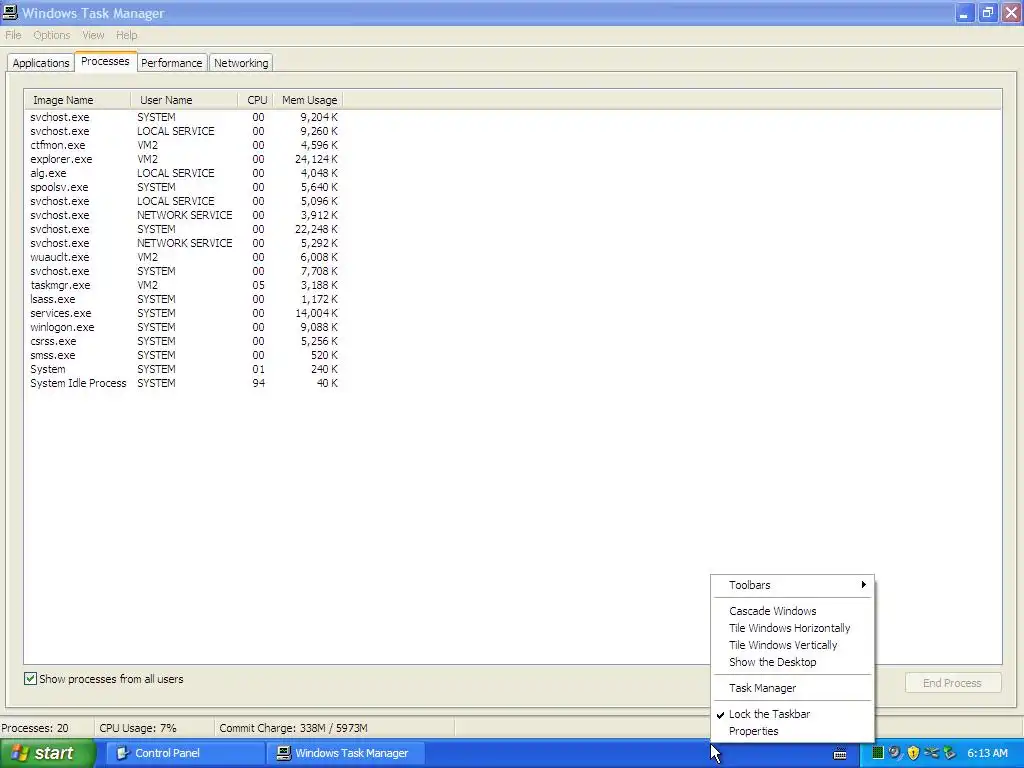Image resolution: width=1024 pixels, height=768 pixels.
Task: Sort by CPU column header
Action: [x=256, y=100]
